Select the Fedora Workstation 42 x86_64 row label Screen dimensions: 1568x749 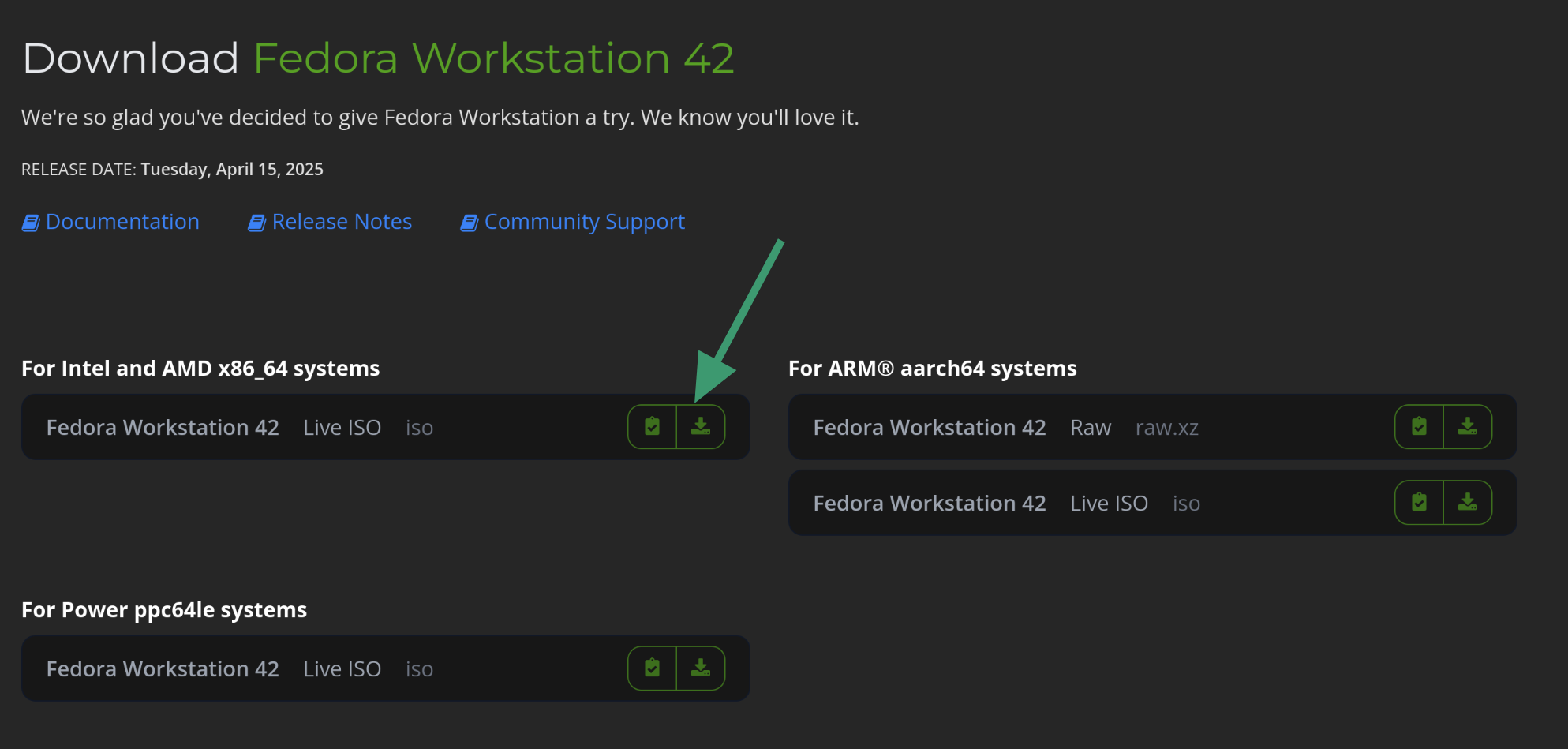tap(163, 428)
